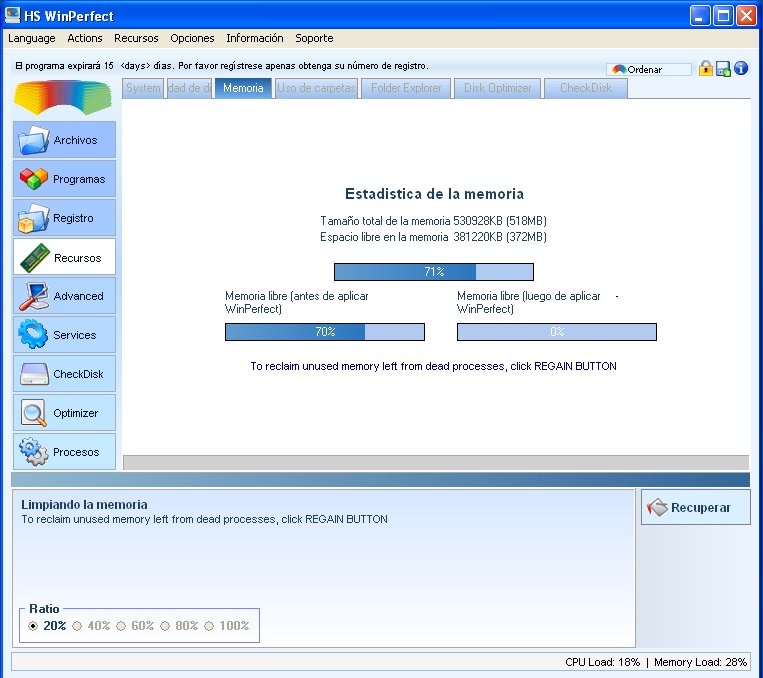This screenshot has width=763, height=678.
Task: Select the 100% ratio option
Action: coord(209,626)
